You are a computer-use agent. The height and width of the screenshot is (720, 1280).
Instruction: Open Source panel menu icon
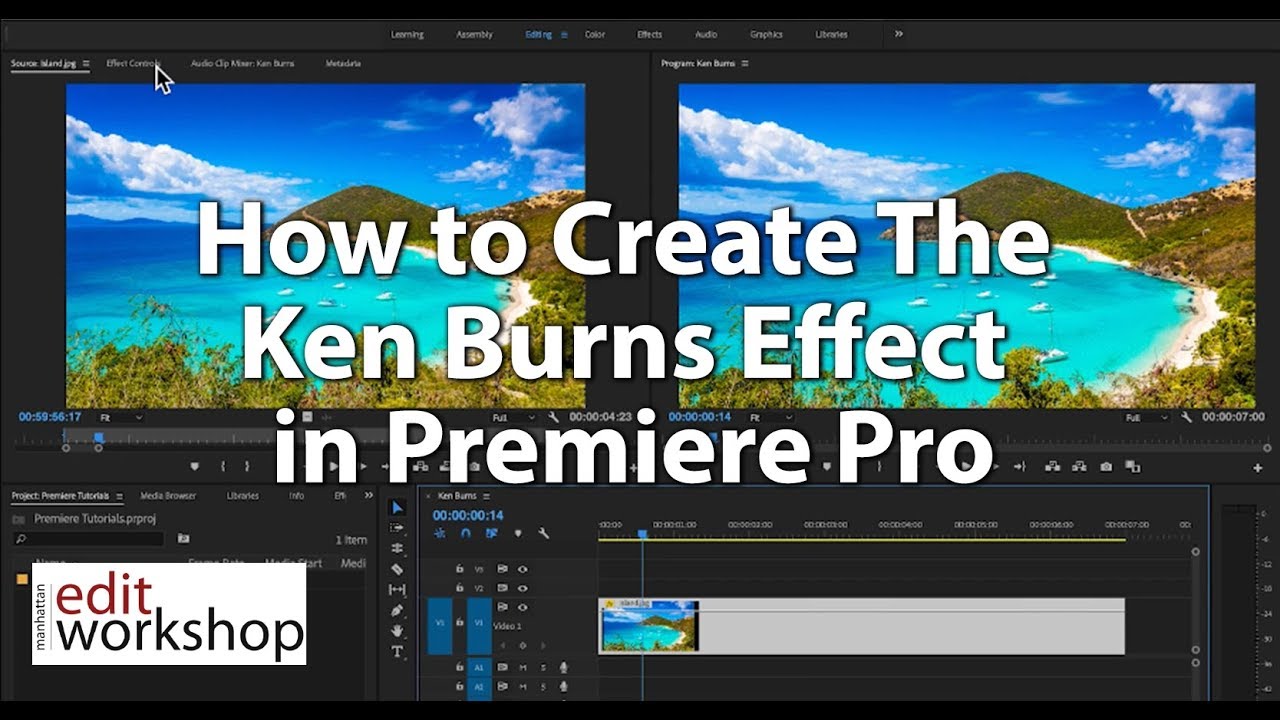86,63
